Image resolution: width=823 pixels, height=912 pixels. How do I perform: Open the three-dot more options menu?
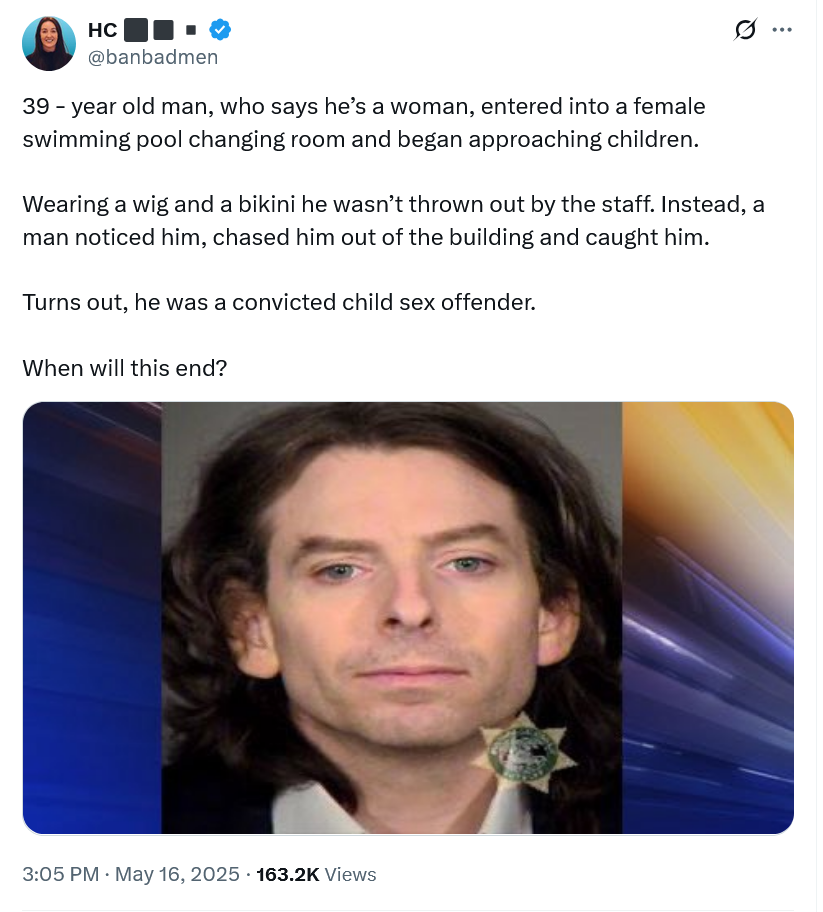(x=782, y=30)
